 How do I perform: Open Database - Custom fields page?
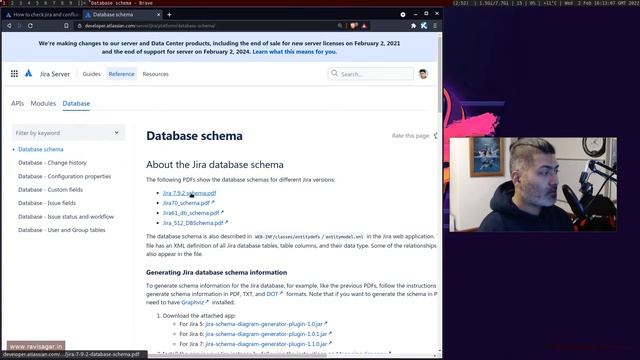coord(50,190)
